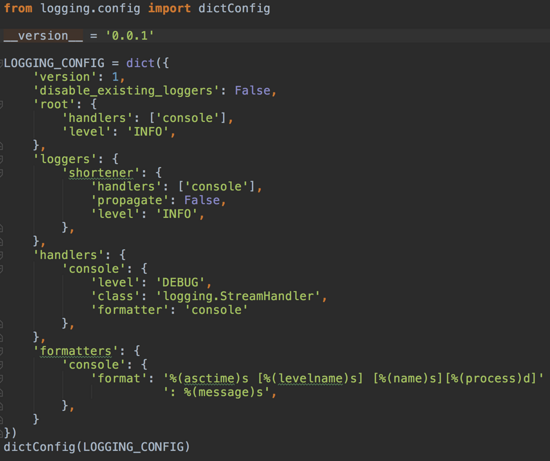Fold the 'formatters' section via gutter marker
The image size is (550, 461).
coord(1,351)
